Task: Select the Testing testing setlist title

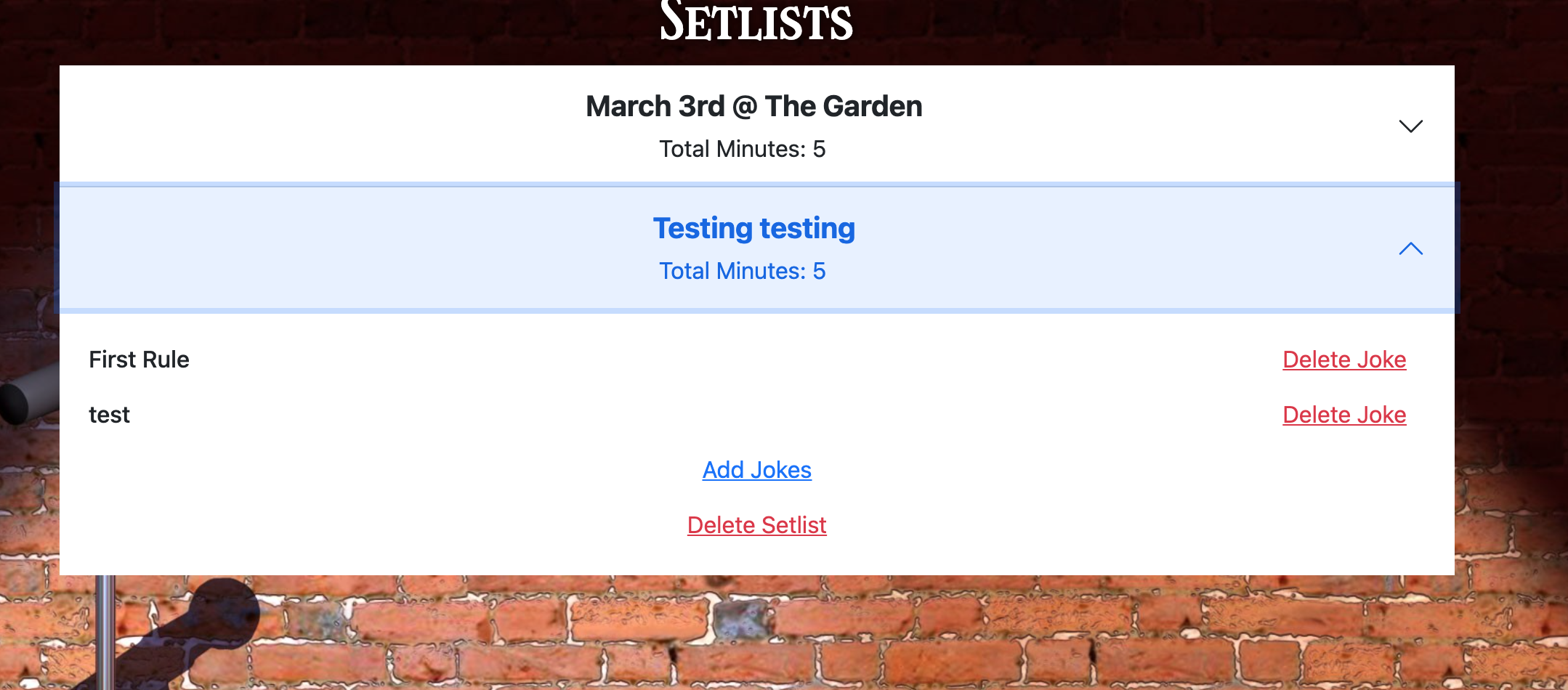Action: click(x=754, y=227)
